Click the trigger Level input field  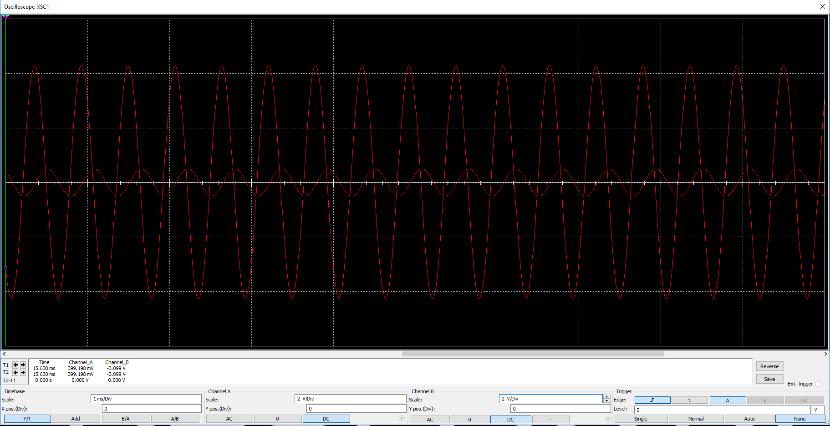click(721, 409)
